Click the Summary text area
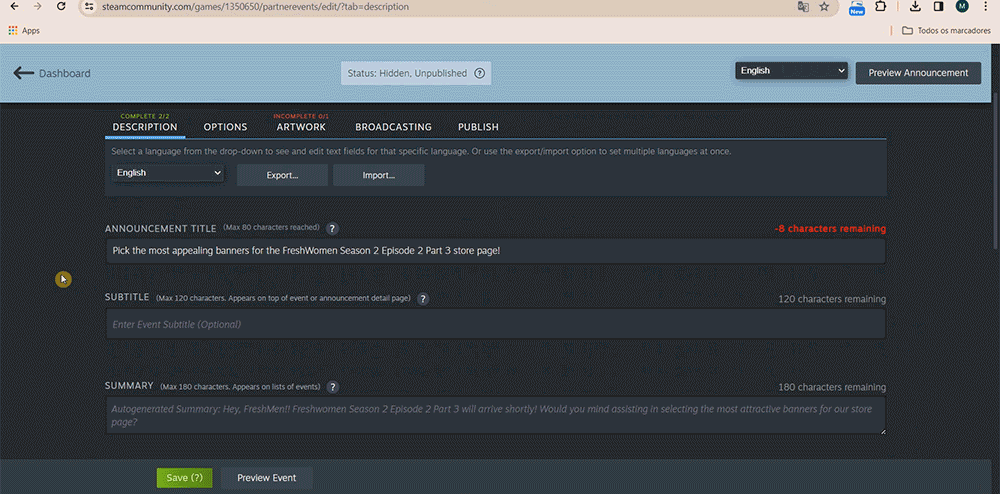Image resolution: width=1000 pixels, height=494 pixels. coord(496,415)
